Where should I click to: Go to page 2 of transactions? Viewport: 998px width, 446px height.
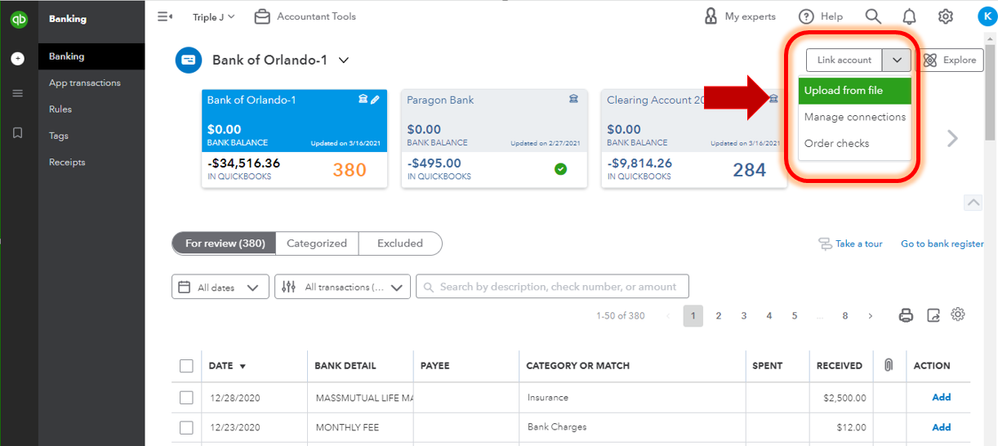coord(719,316)
